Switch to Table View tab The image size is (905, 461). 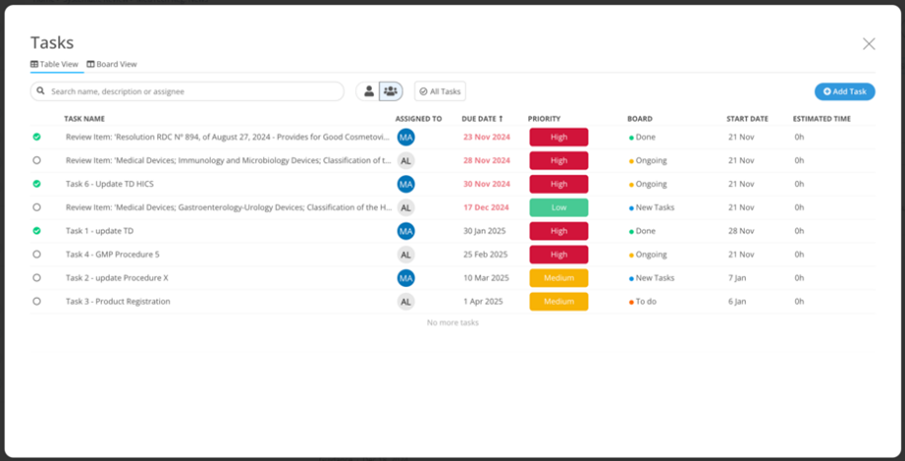54,64
